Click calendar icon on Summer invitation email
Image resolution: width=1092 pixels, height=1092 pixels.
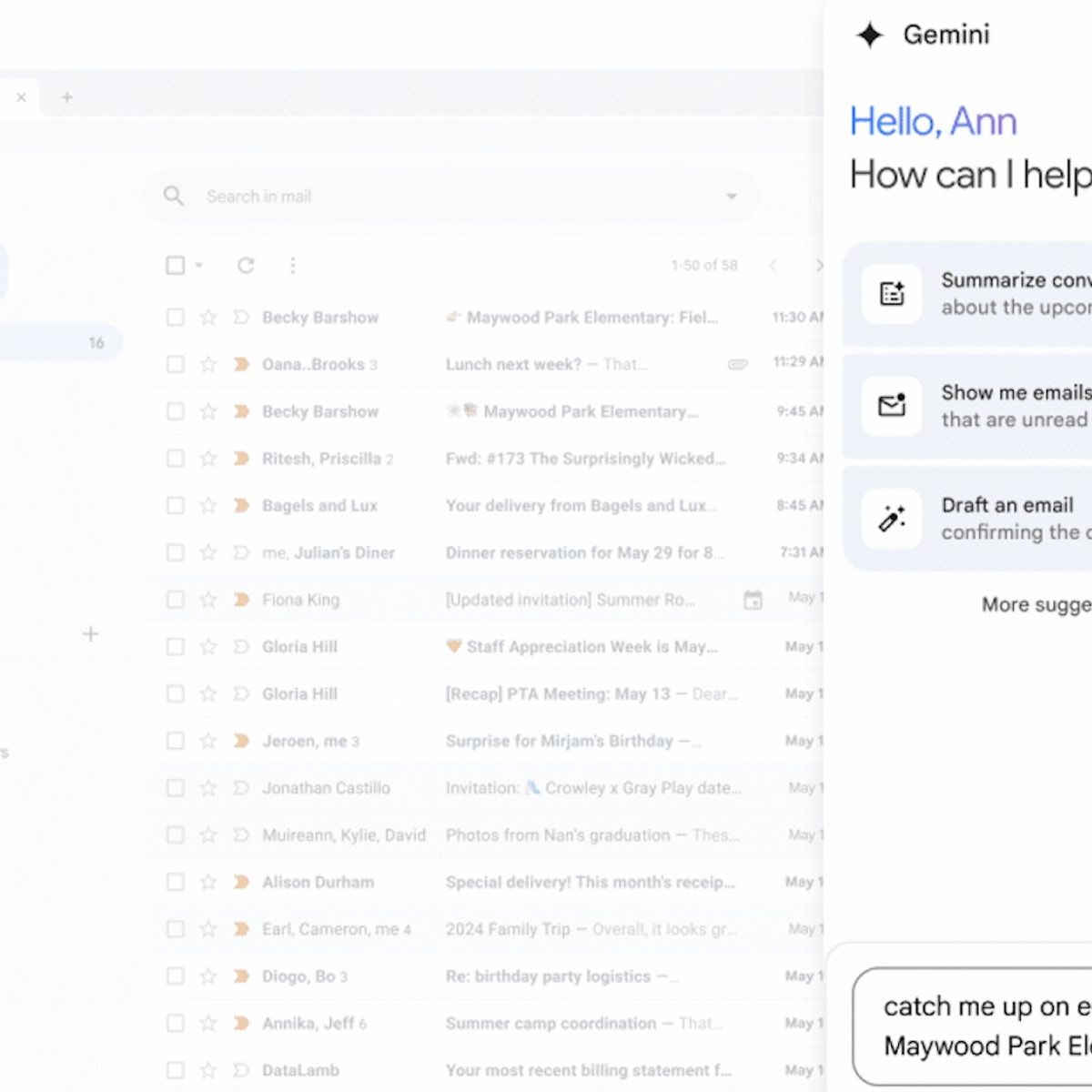point(753,600)
